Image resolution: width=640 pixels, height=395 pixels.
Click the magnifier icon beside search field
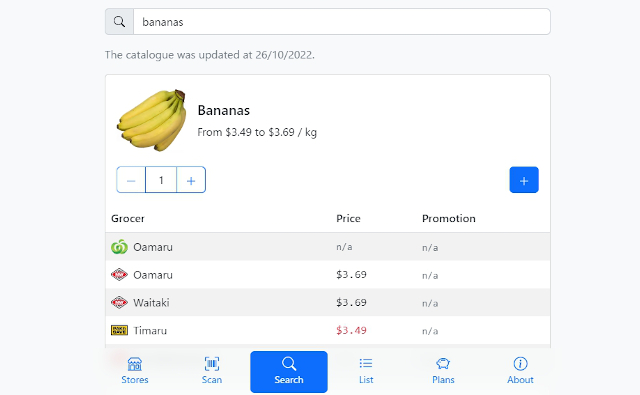119,22
